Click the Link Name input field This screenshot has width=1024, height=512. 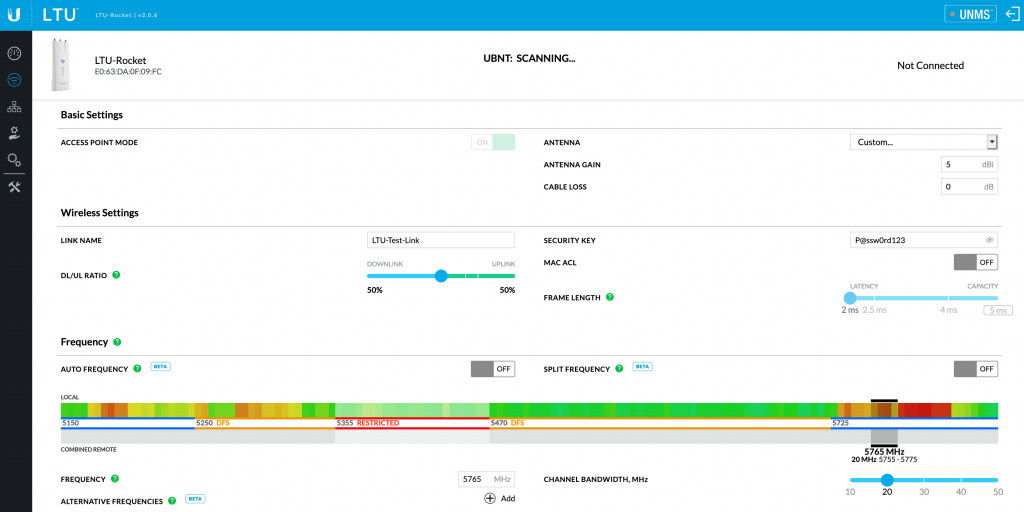(x=441, y=240)
